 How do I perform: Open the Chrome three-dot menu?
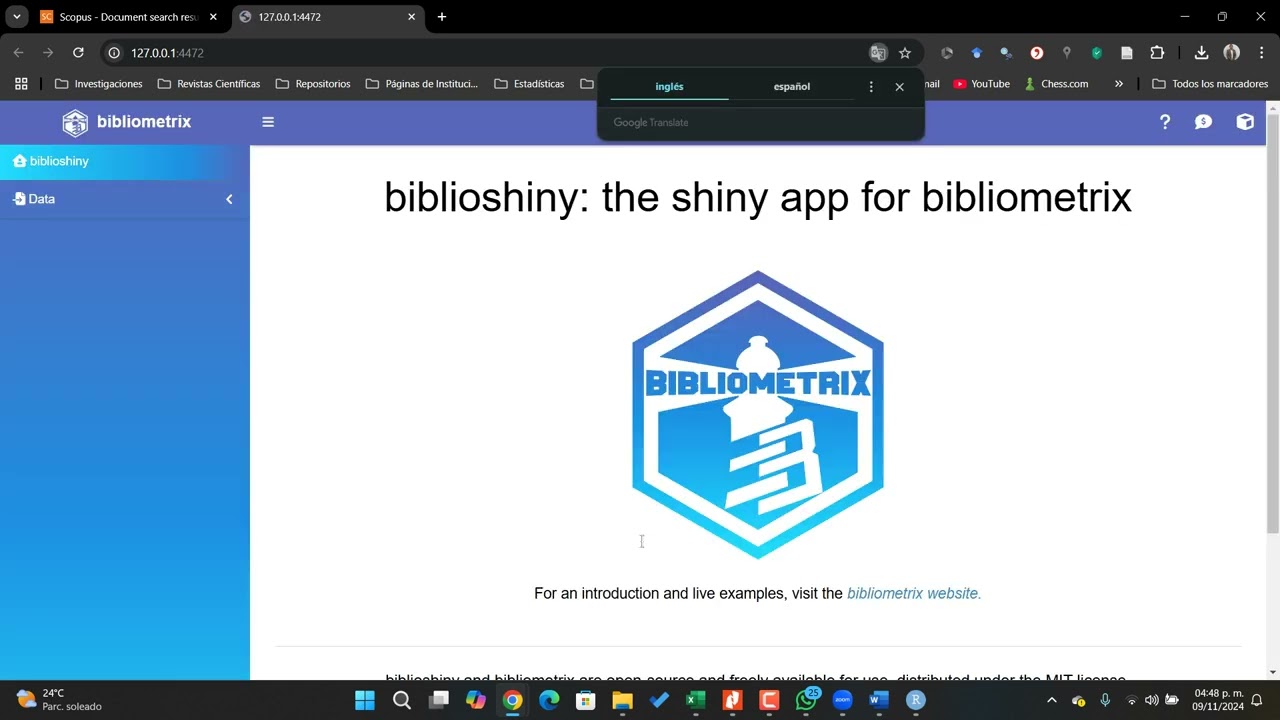coord(1260,53)
